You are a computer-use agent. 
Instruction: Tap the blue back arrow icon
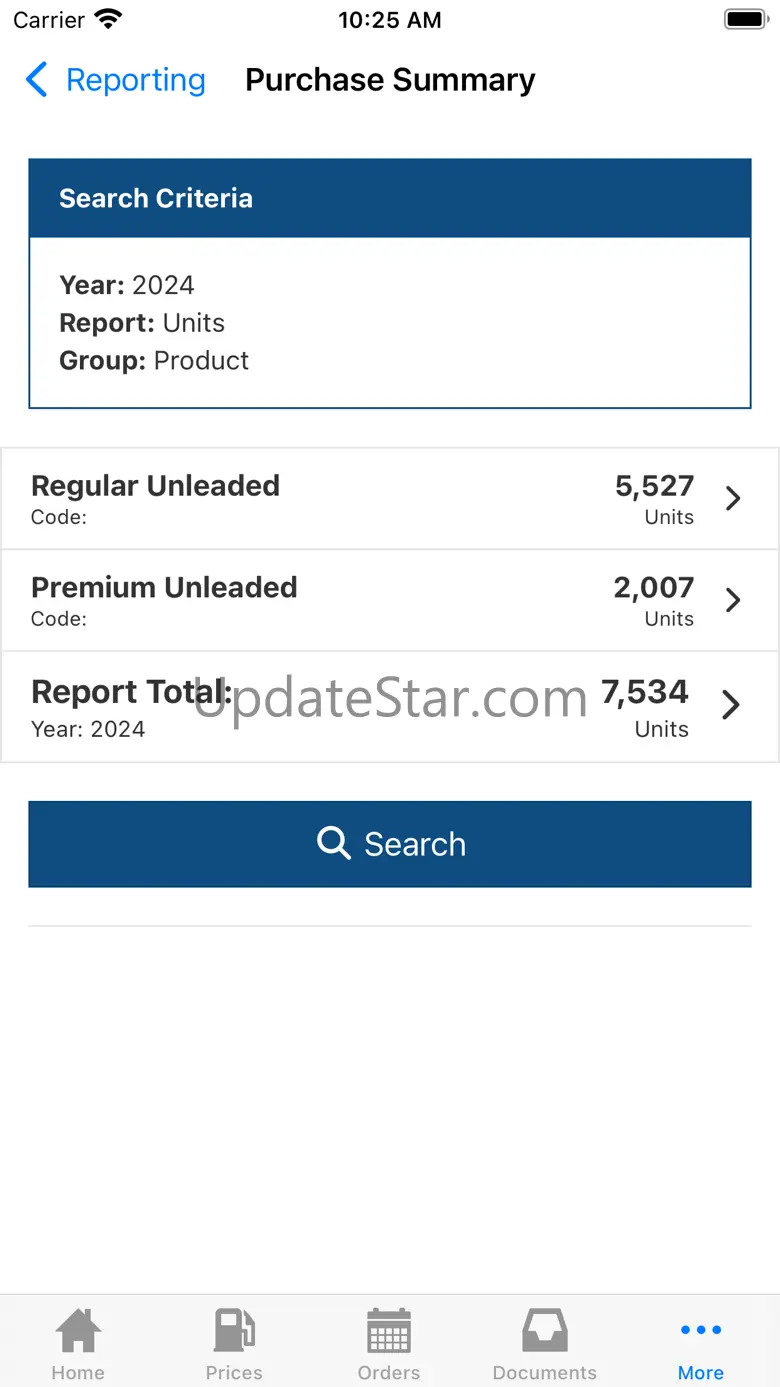(37, 80)
